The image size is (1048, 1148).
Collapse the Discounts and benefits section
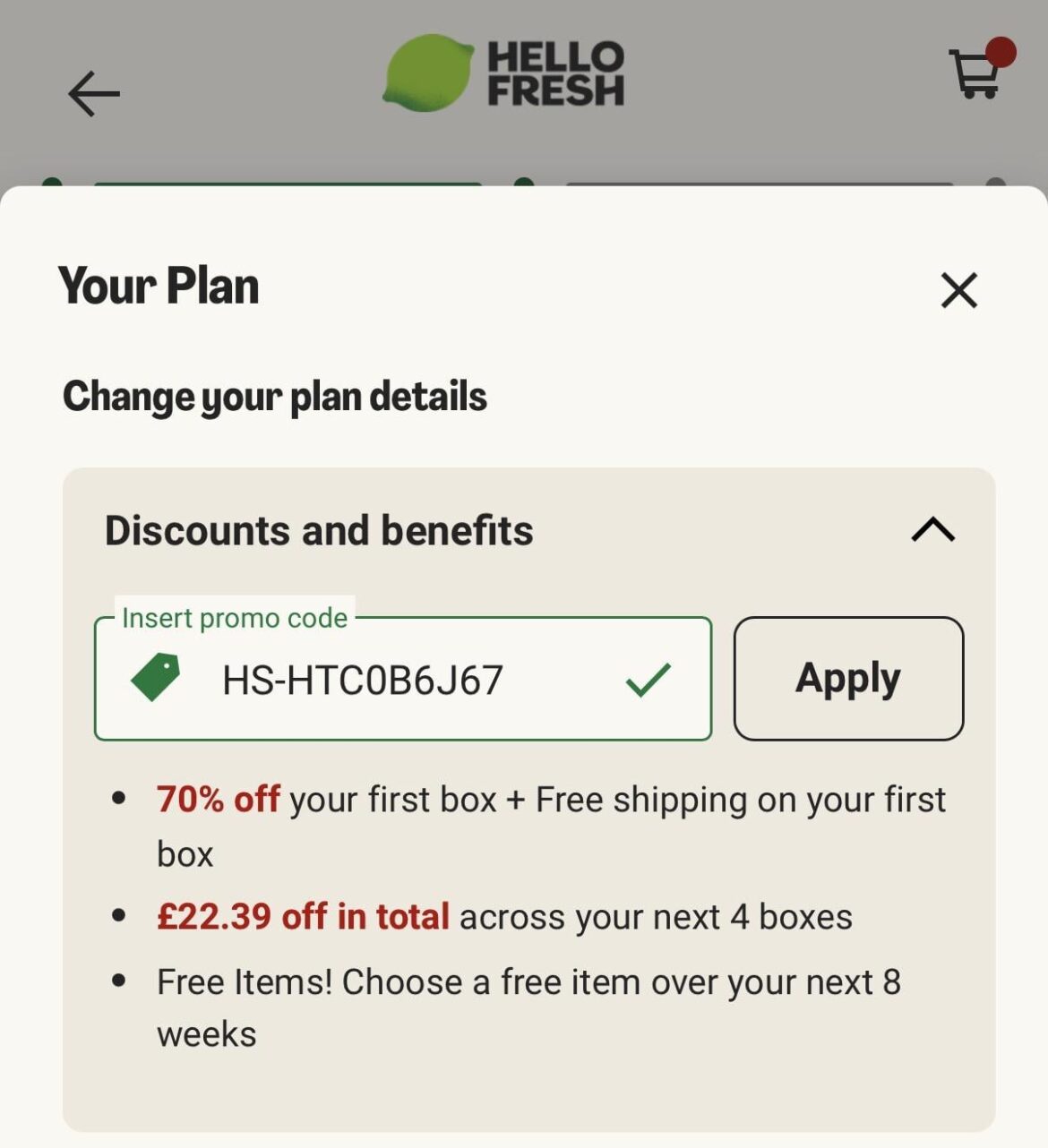point(932,531)
